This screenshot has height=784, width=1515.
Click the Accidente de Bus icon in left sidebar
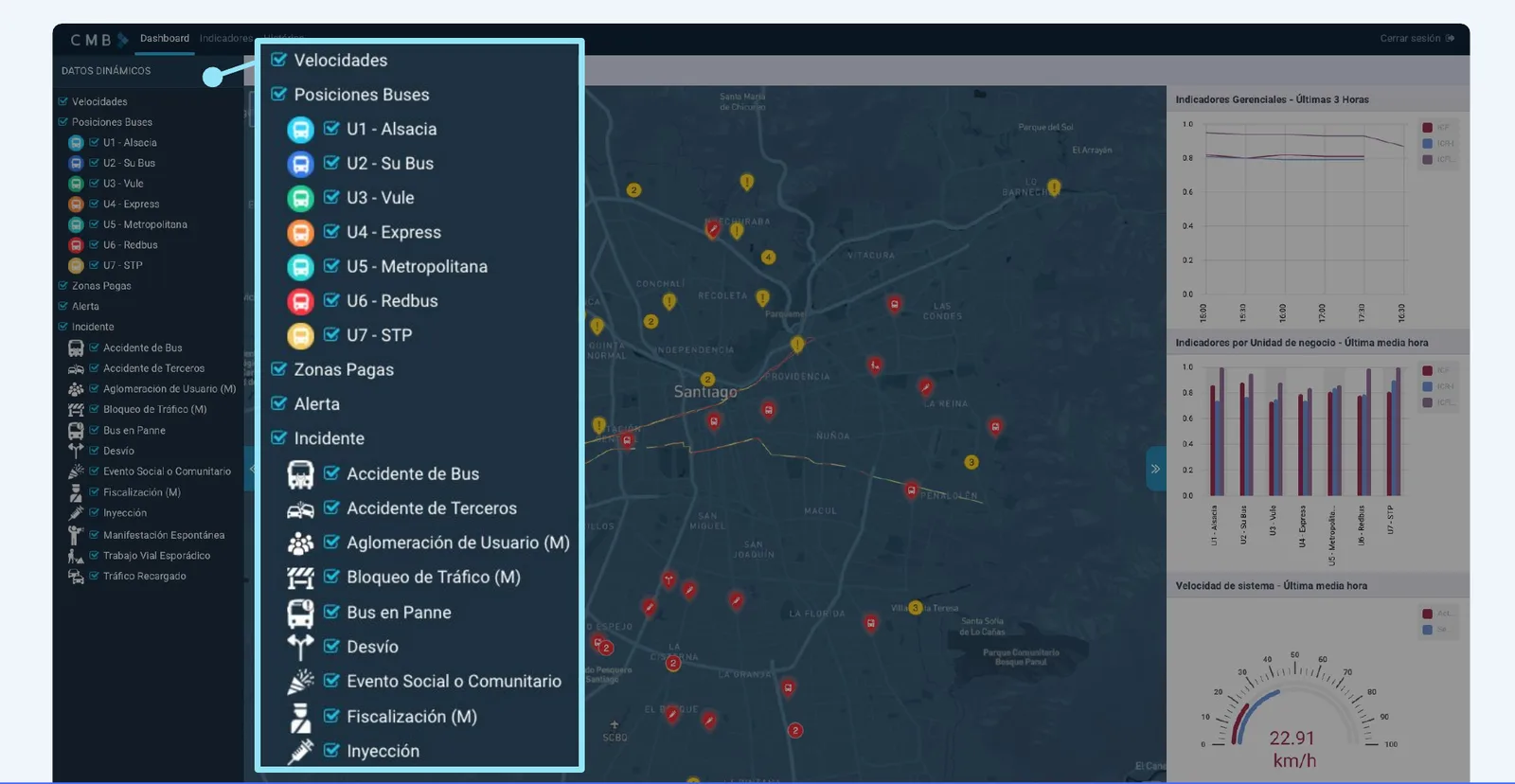click(76, 348)
